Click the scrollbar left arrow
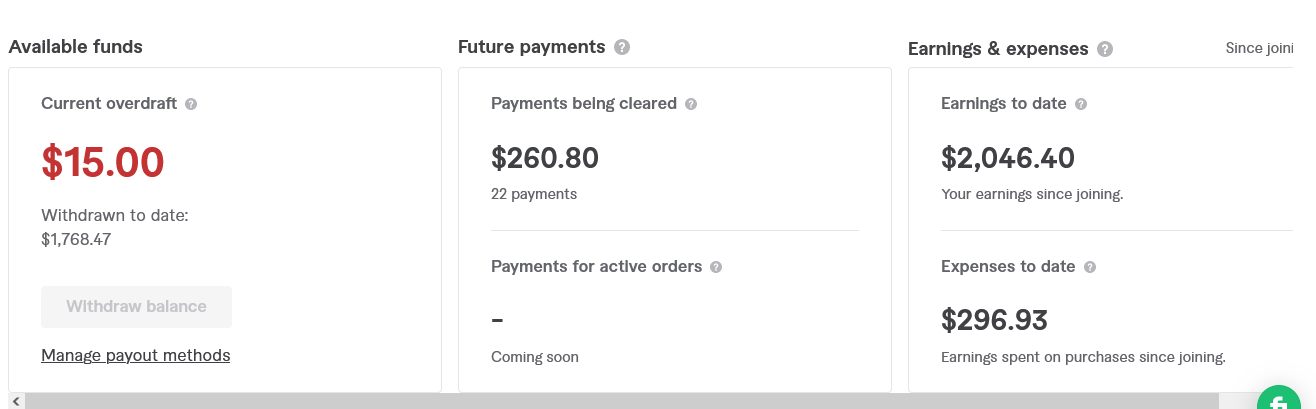 pos(15,401)
